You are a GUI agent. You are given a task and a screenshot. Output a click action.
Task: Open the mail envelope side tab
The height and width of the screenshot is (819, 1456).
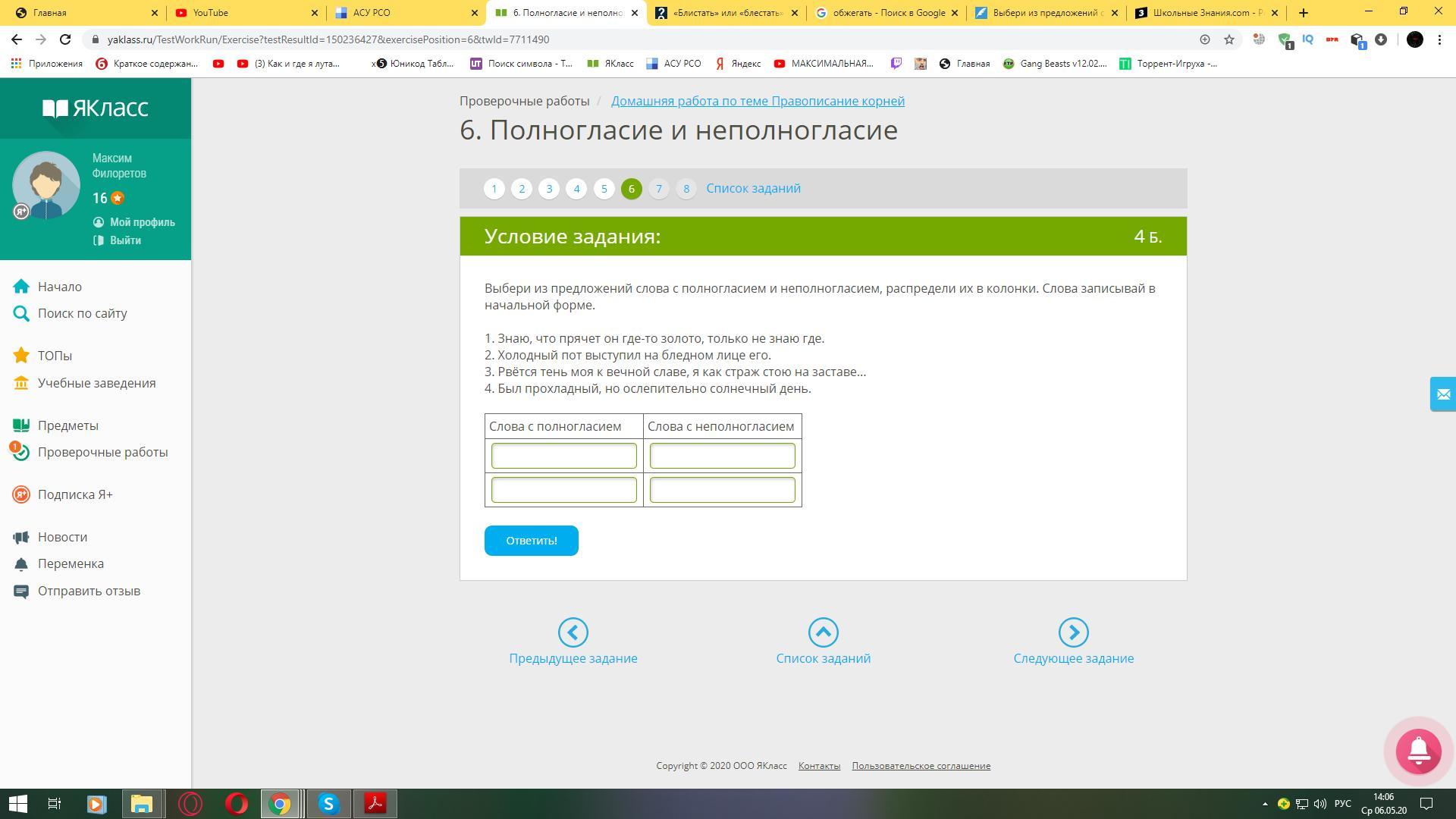[1442, 394]
